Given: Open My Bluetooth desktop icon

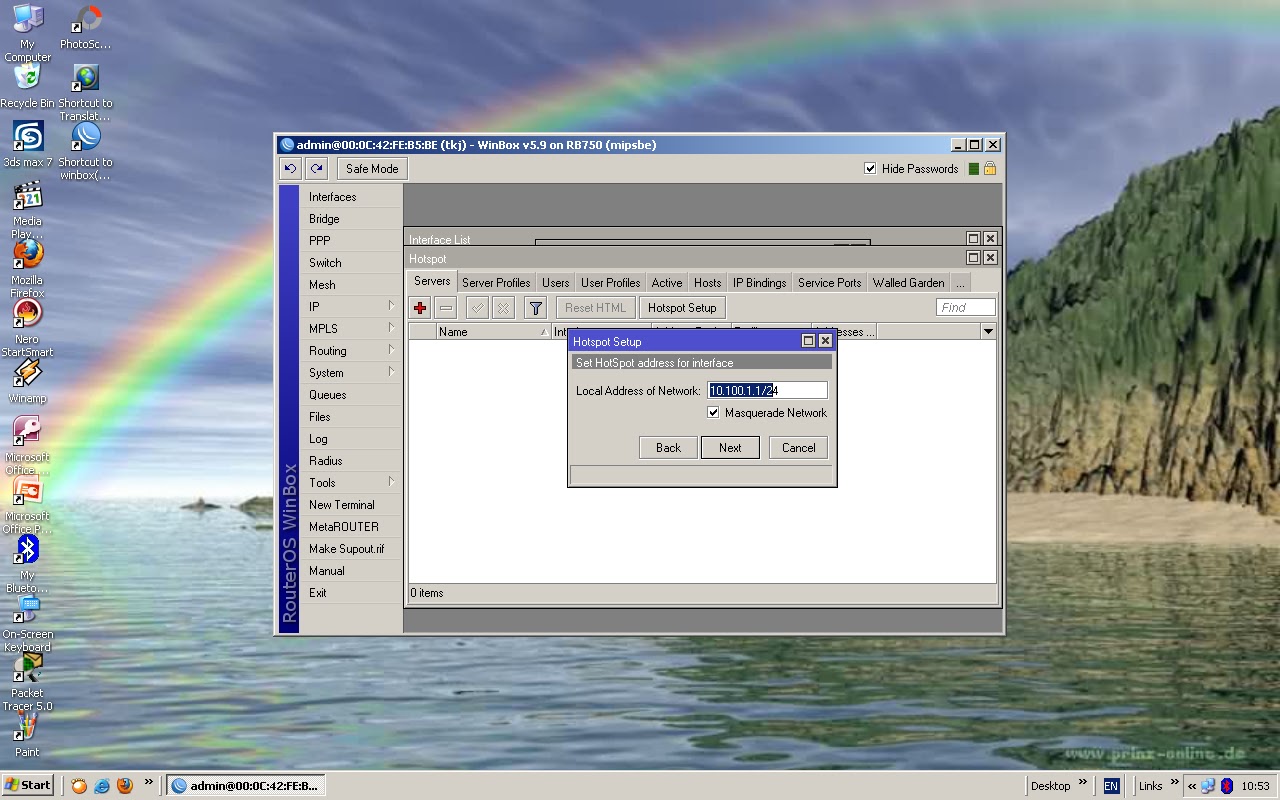Looking at the screenshot, I should [x=27, y=563].
